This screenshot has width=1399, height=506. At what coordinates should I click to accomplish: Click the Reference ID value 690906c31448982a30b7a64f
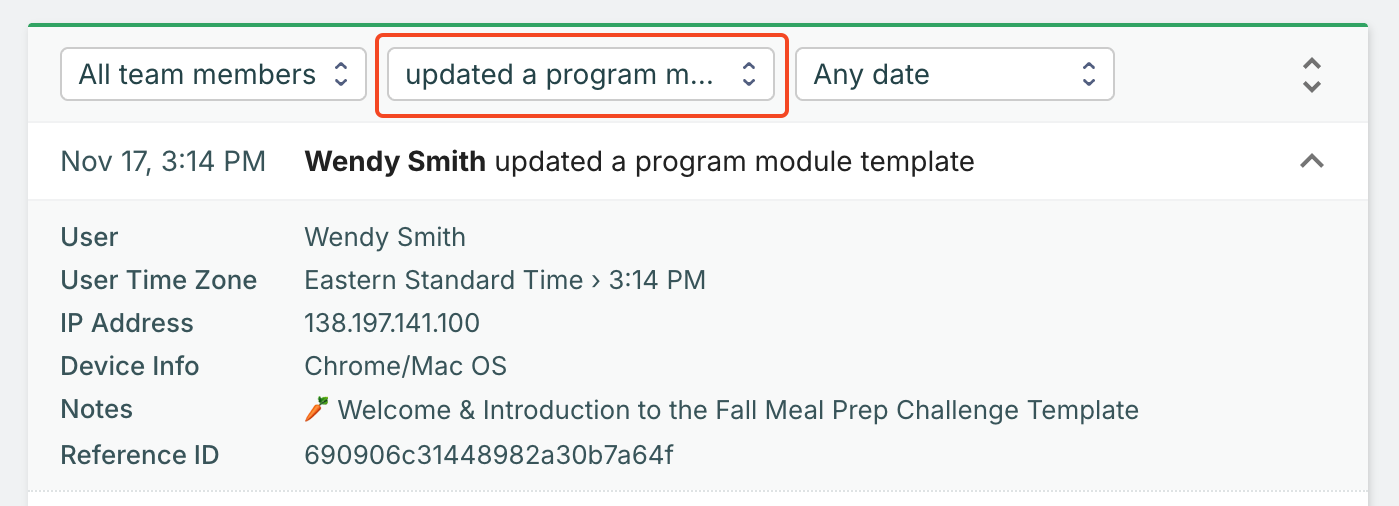coord(488,456)
